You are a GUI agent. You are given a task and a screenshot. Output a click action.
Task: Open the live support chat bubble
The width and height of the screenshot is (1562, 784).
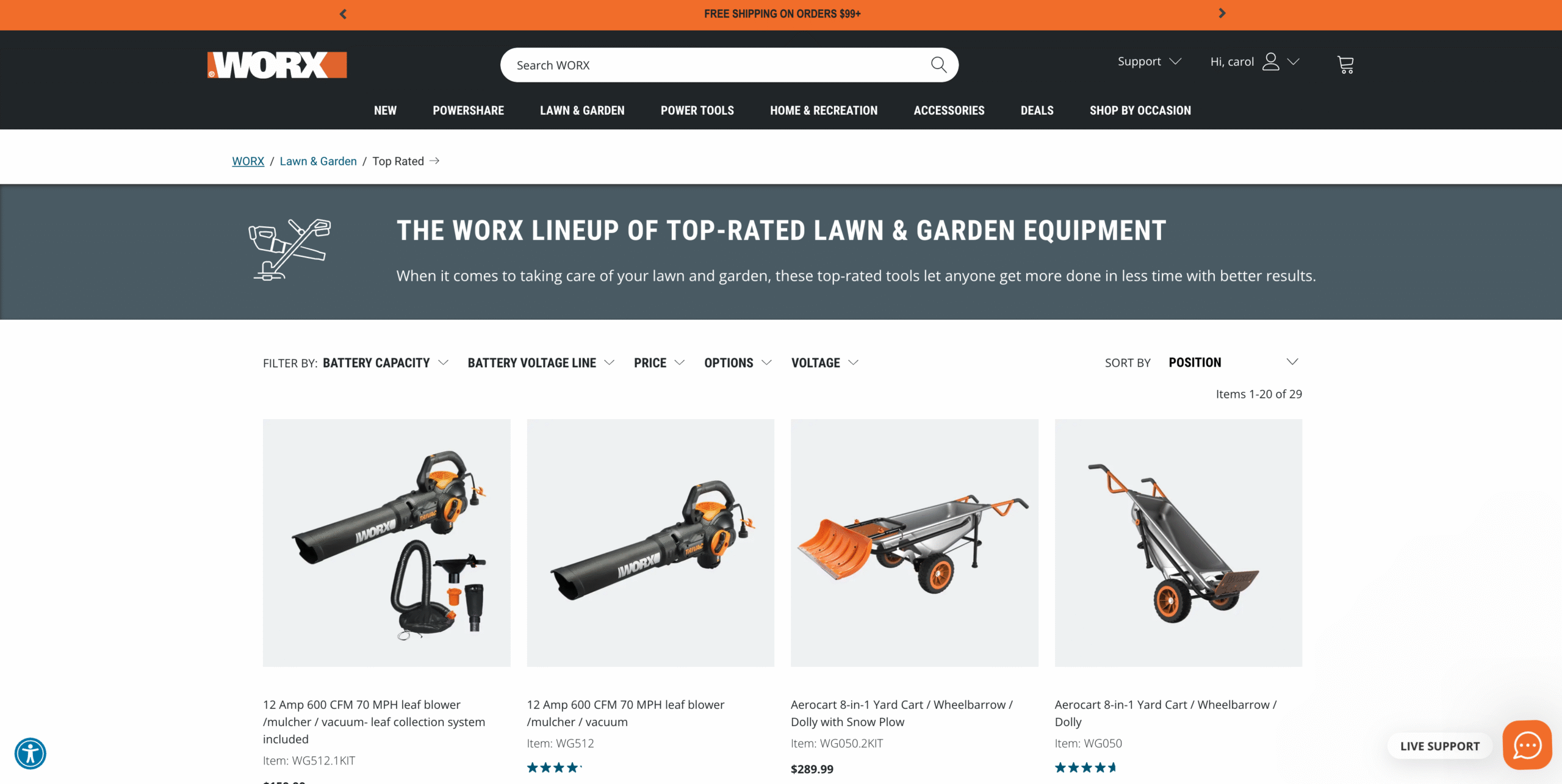coord(1527,745)
